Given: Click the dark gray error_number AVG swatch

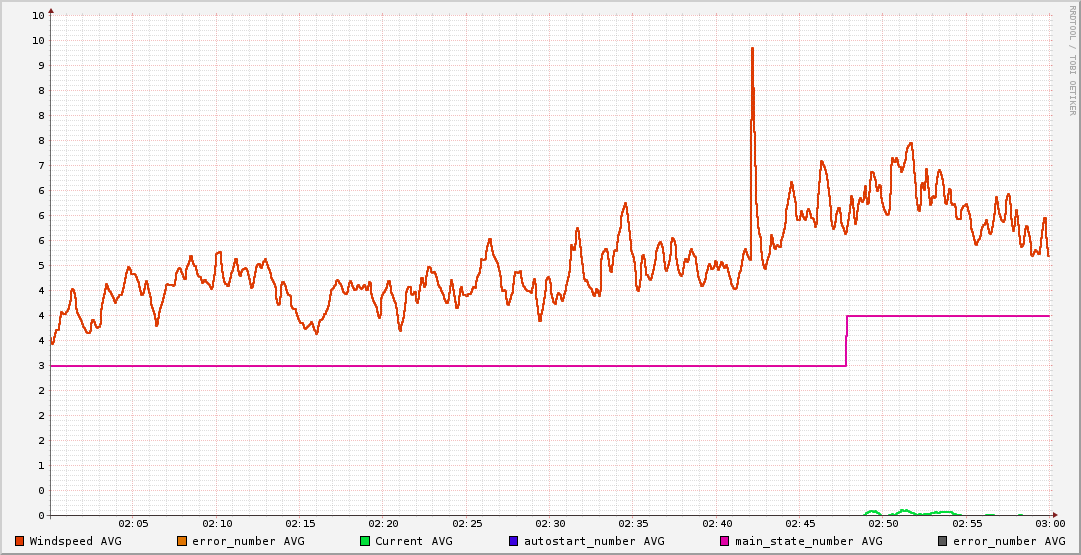Looking at the screenshot, I should 943,541.
